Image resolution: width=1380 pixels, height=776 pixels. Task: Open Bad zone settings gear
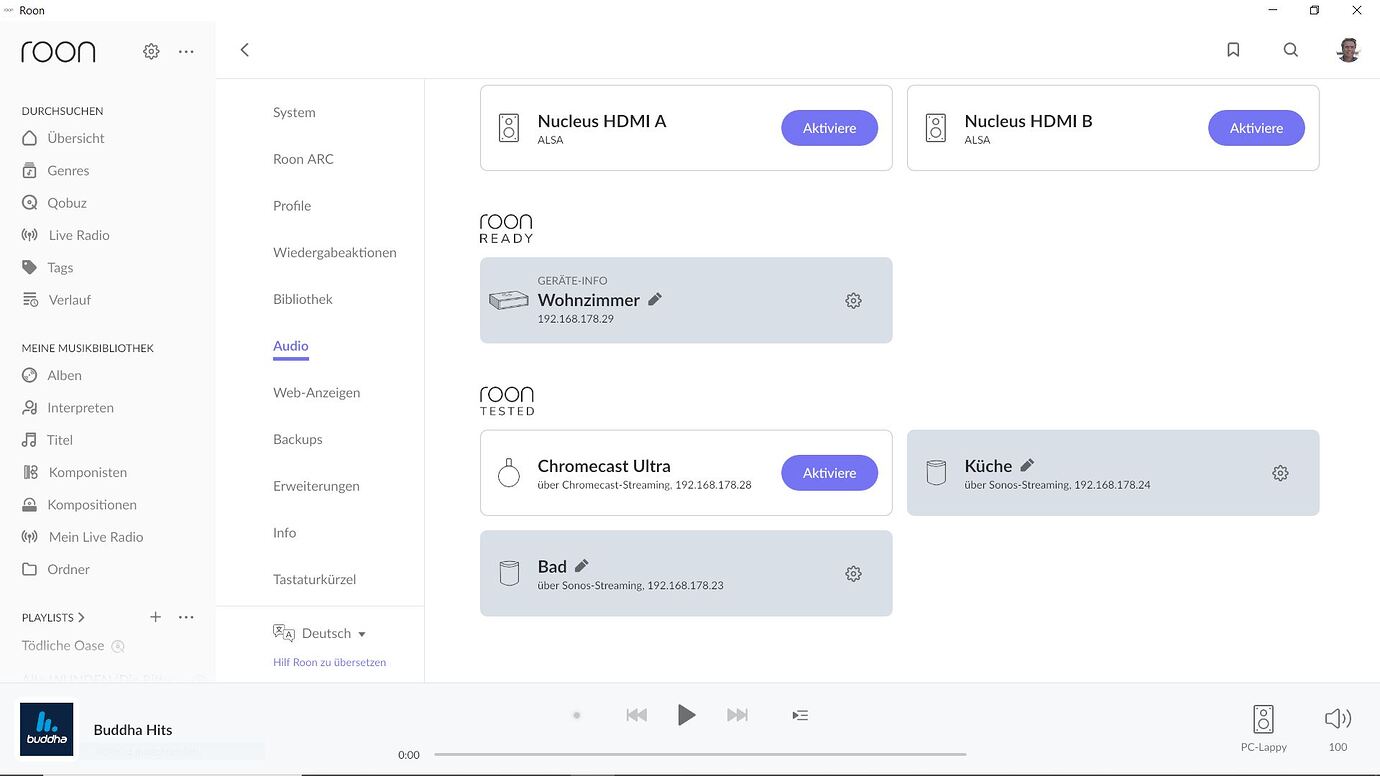pos(853,573)
